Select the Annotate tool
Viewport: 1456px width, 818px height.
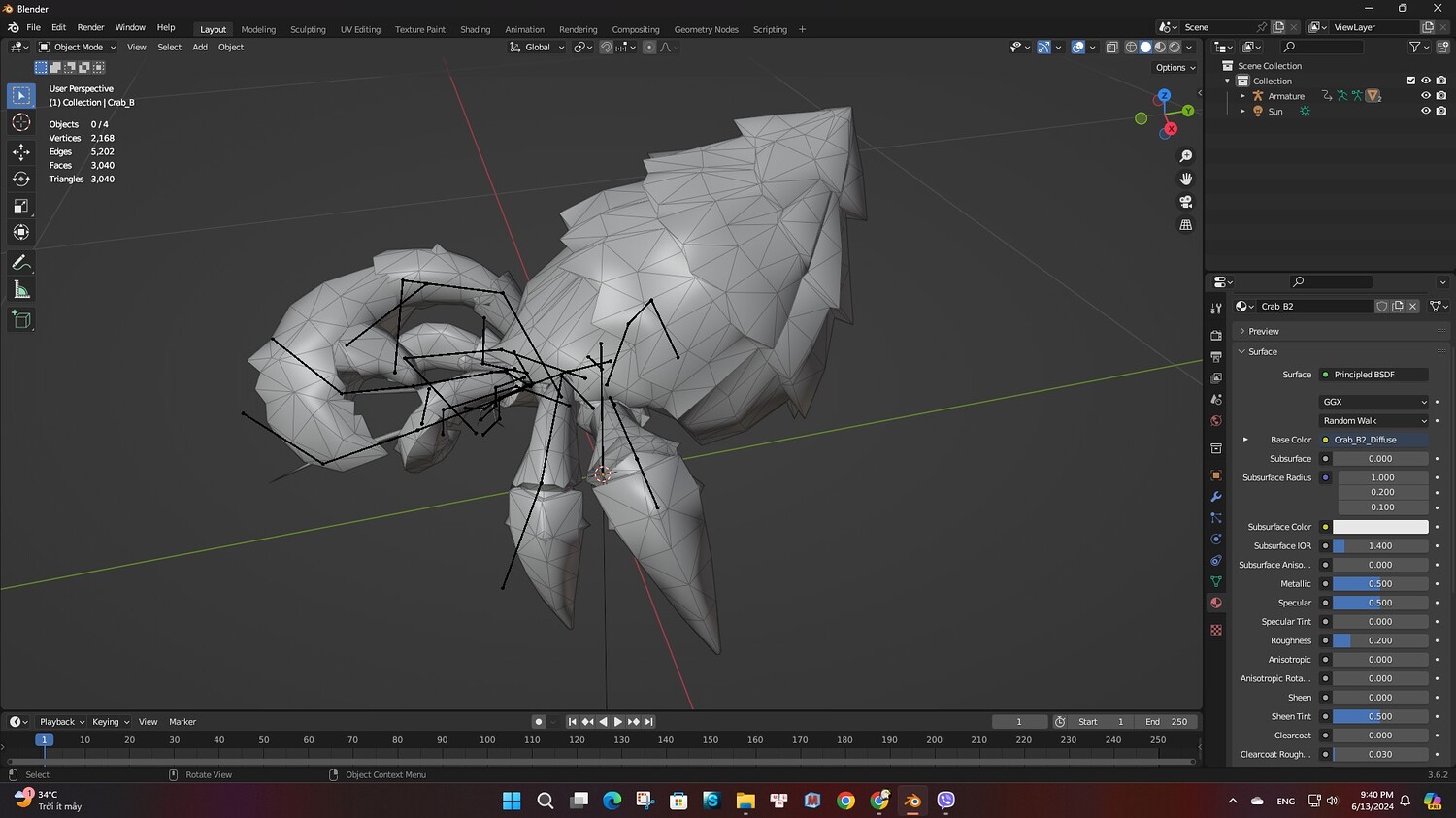pos(20,263)
